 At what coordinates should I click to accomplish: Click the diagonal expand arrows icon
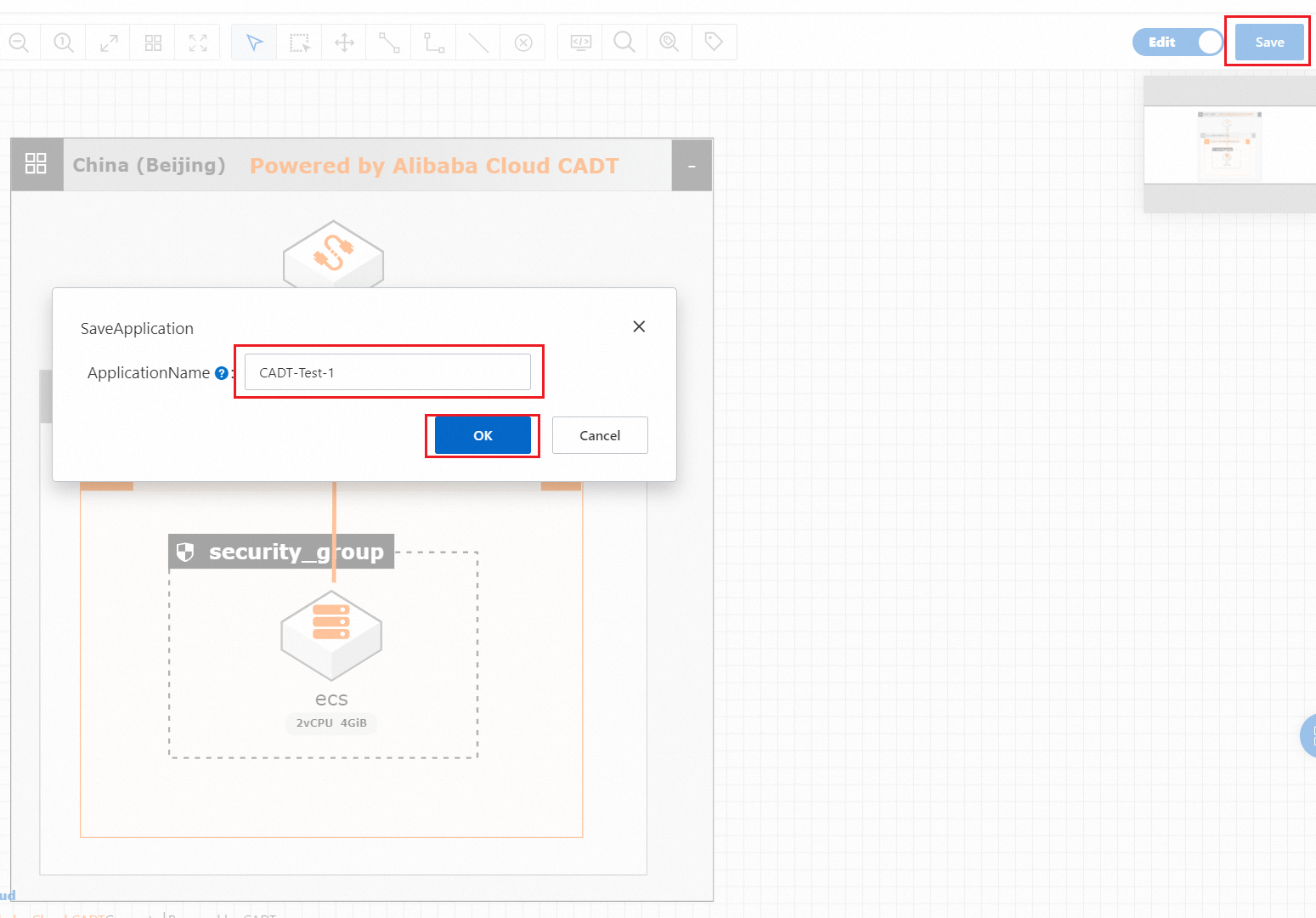tap(109, 42)
